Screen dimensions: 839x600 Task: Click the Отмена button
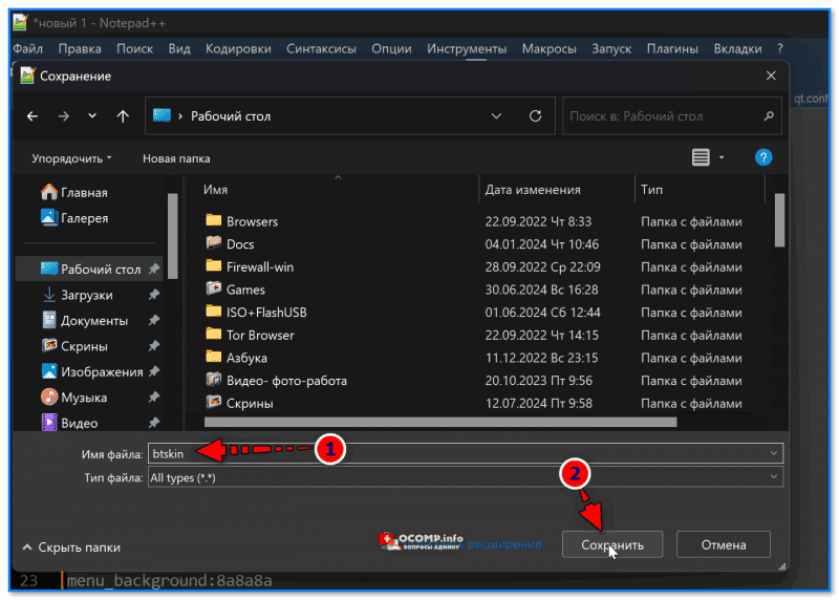pos(723,545)
